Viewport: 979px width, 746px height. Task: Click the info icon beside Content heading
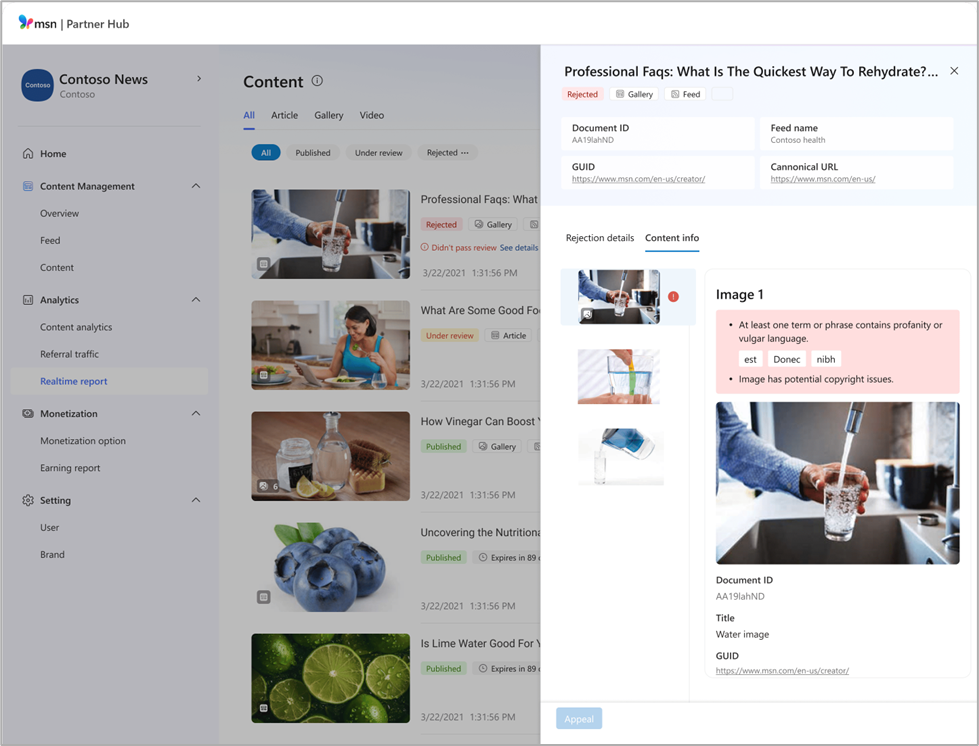coord(317,81)
